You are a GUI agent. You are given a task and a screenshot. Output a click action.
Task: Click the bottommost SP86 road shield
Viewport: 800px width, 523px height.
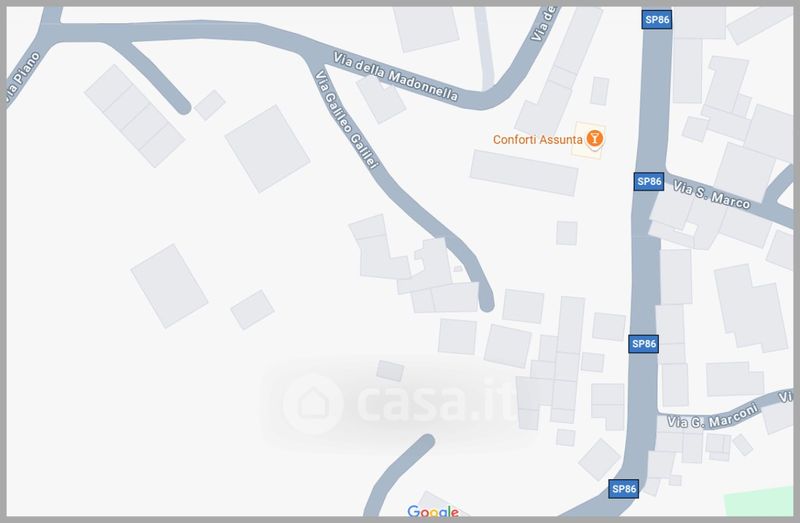coord(623,489)
